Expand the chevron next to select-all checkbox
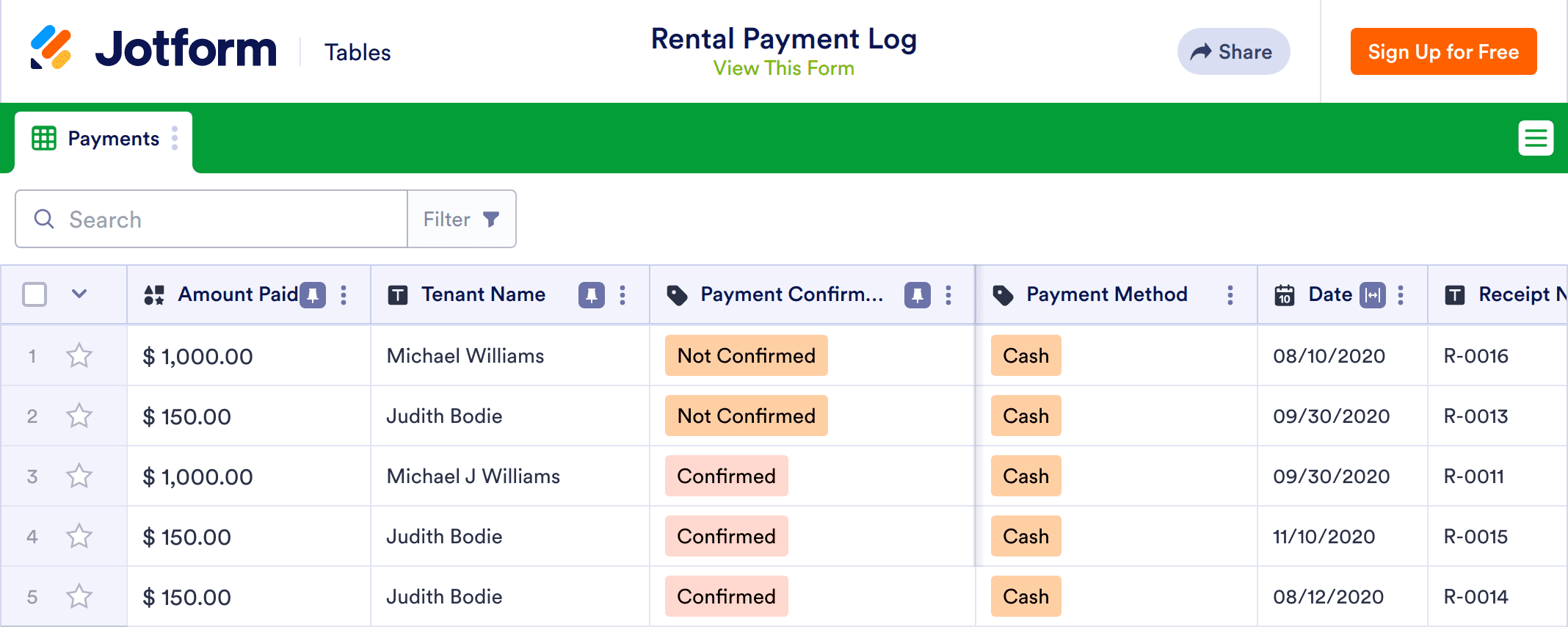This screenshot has height=627, width=1568. [79, 294]
